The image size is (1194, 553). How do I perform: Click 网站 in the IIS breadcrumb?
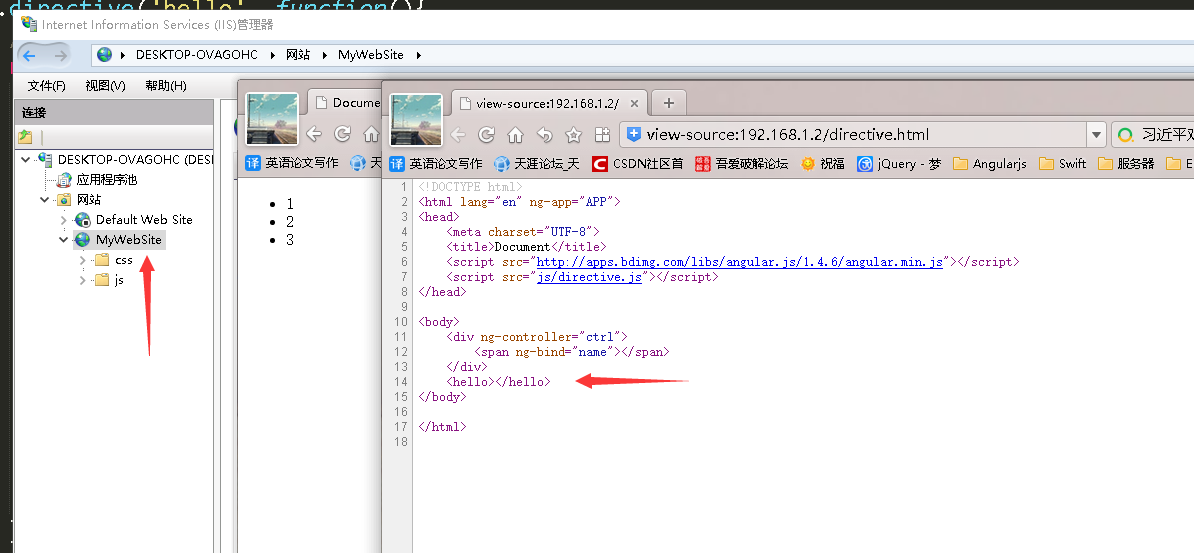click(x=298, y=55)
